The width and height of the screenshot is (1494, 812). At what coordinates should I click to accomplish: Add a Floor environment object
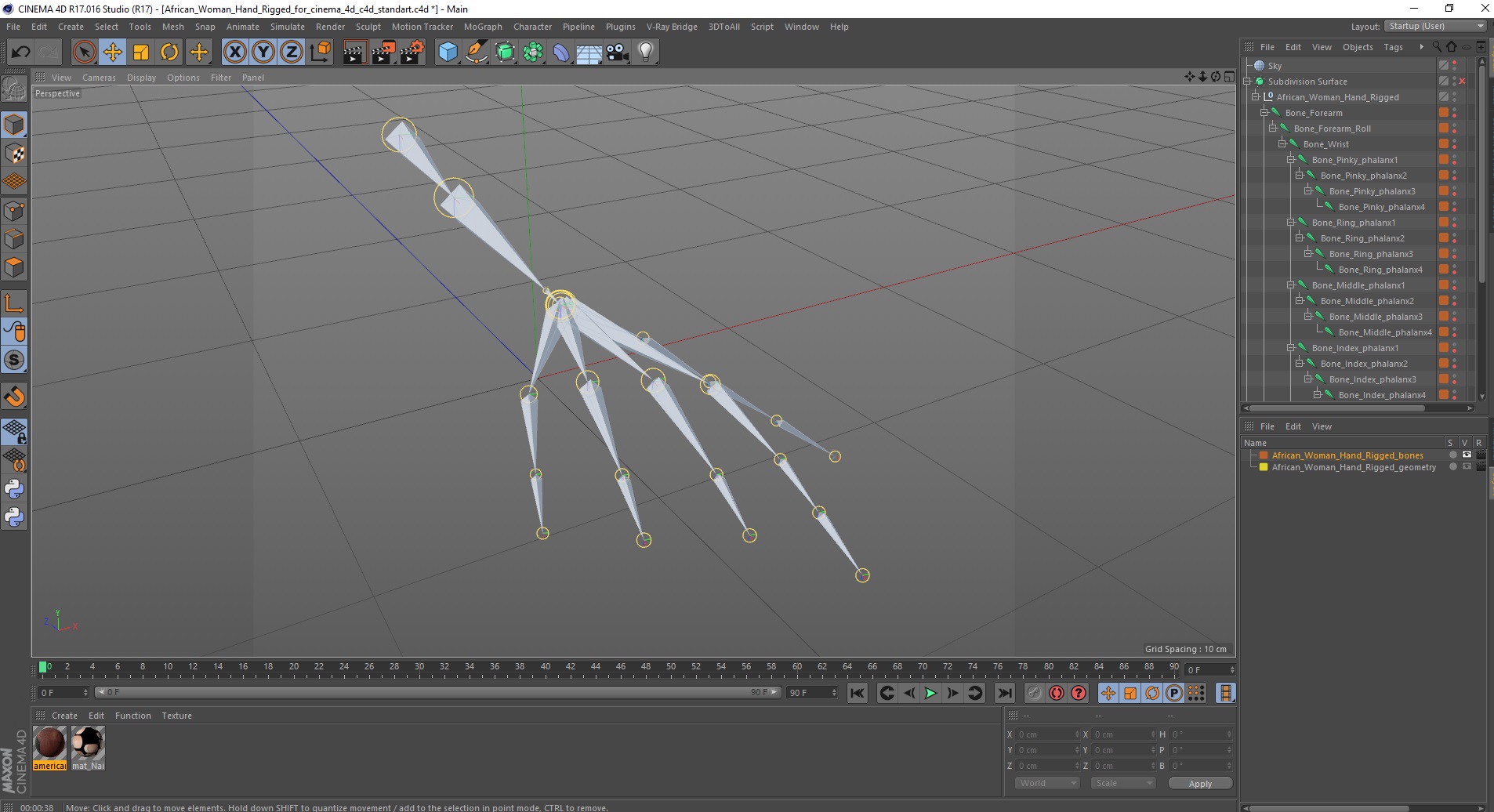tap(589, 52)
